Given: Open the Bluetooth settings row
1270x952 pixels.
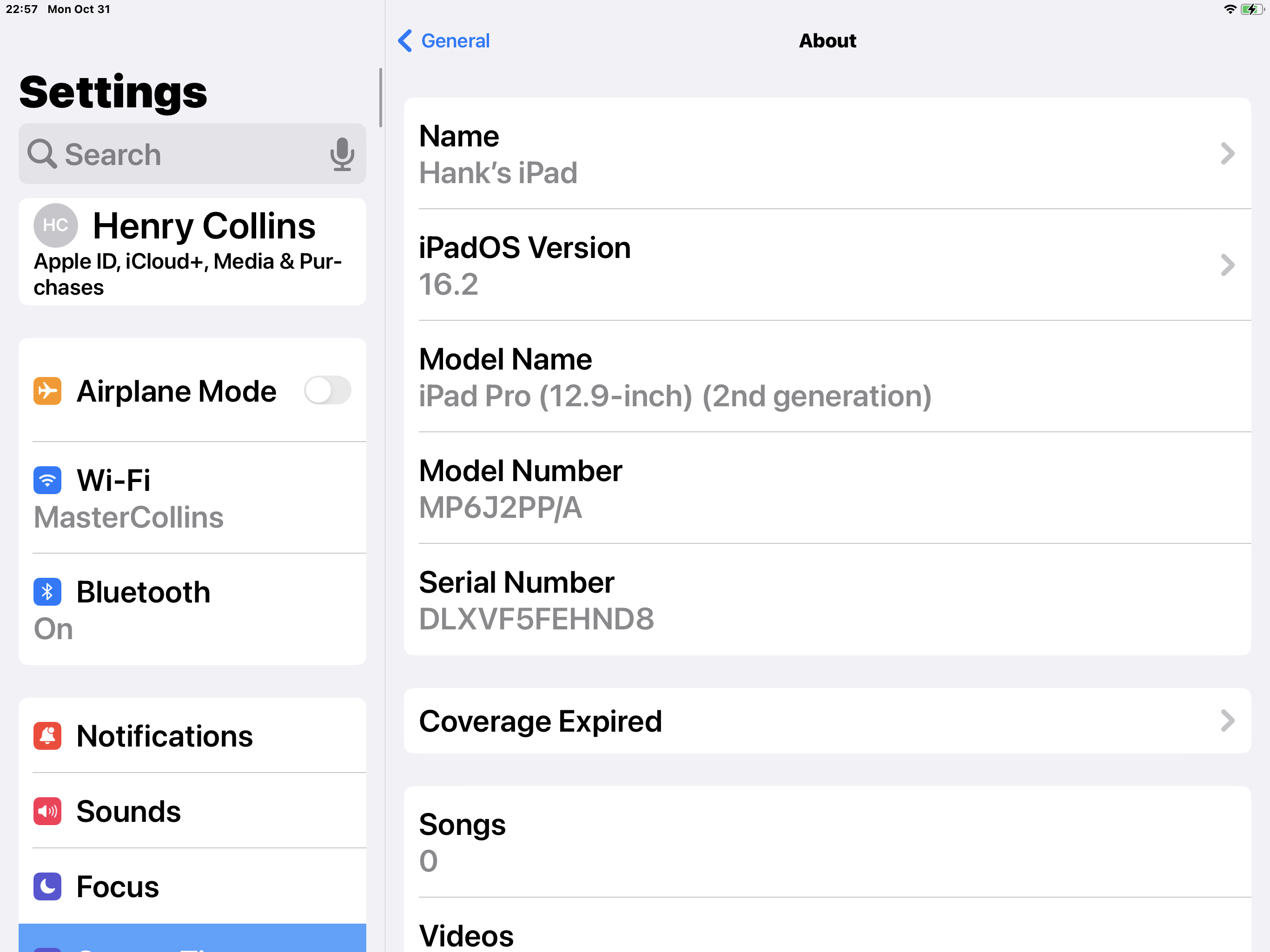Looking at the screenshot, I should tap(192, 610).
